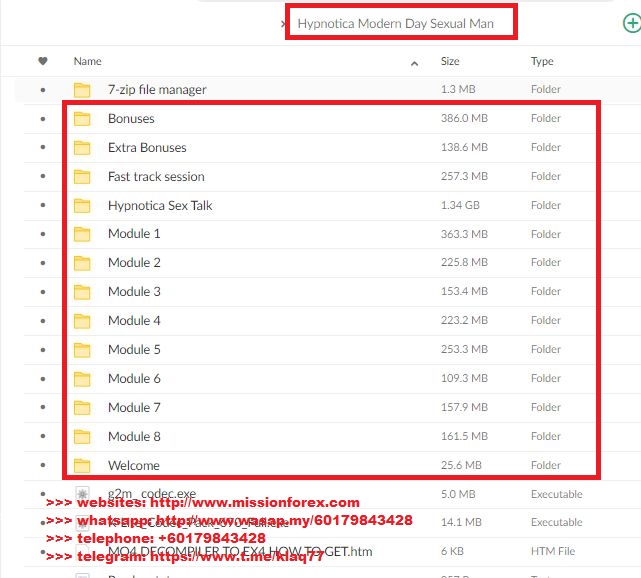Mark the Module 3 row favorite dot
Viewport: 641px width, 578px height.
(x=43, y=292)
